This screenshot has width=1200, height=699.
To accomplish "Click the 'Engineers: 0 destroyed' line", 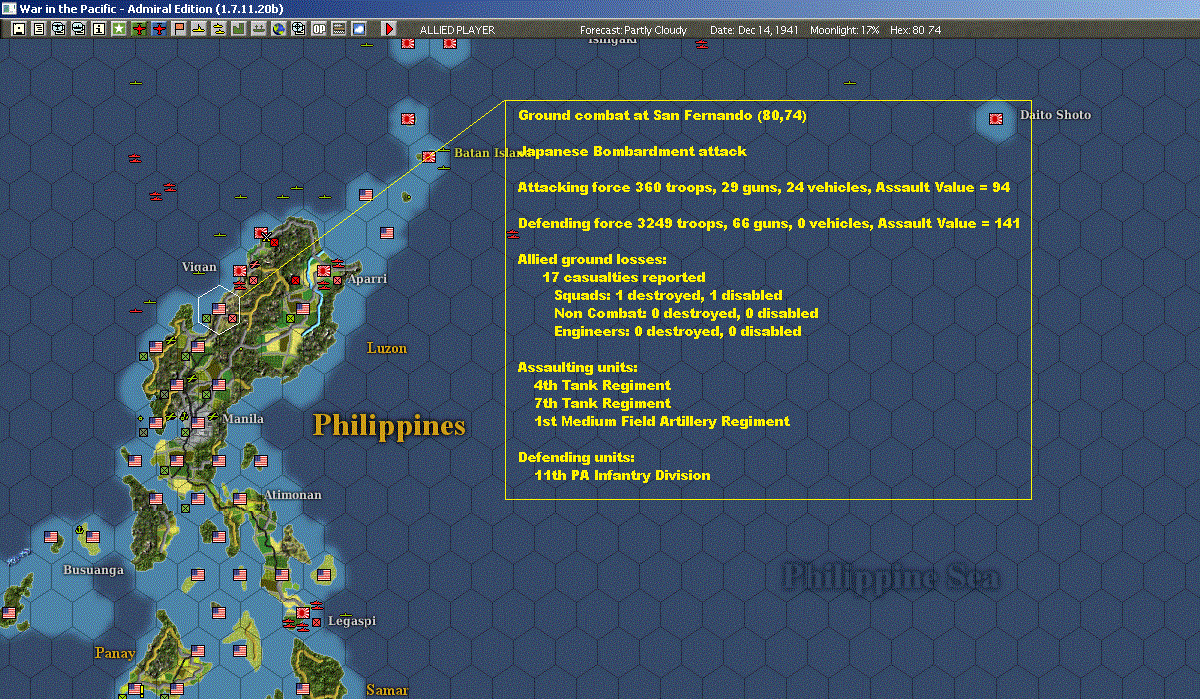I will tap(678, 331).
